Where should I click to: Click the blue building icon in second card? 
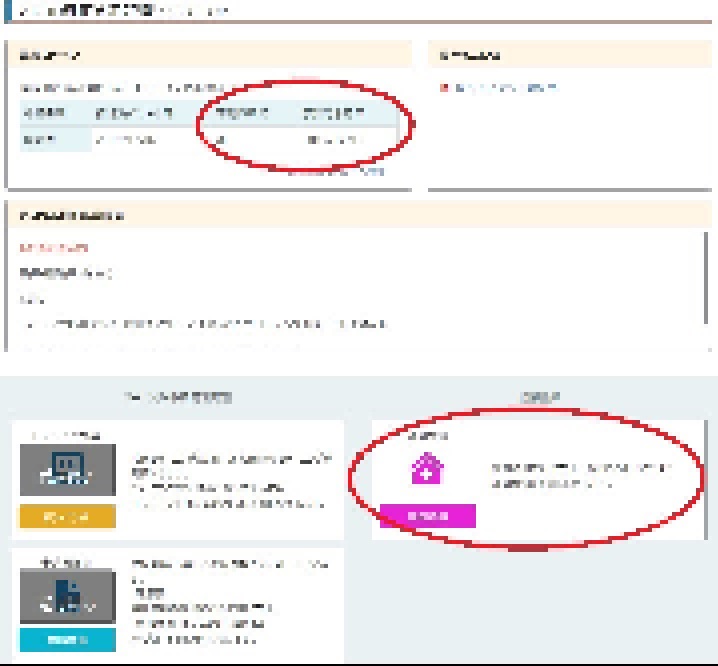click(68, 595)
